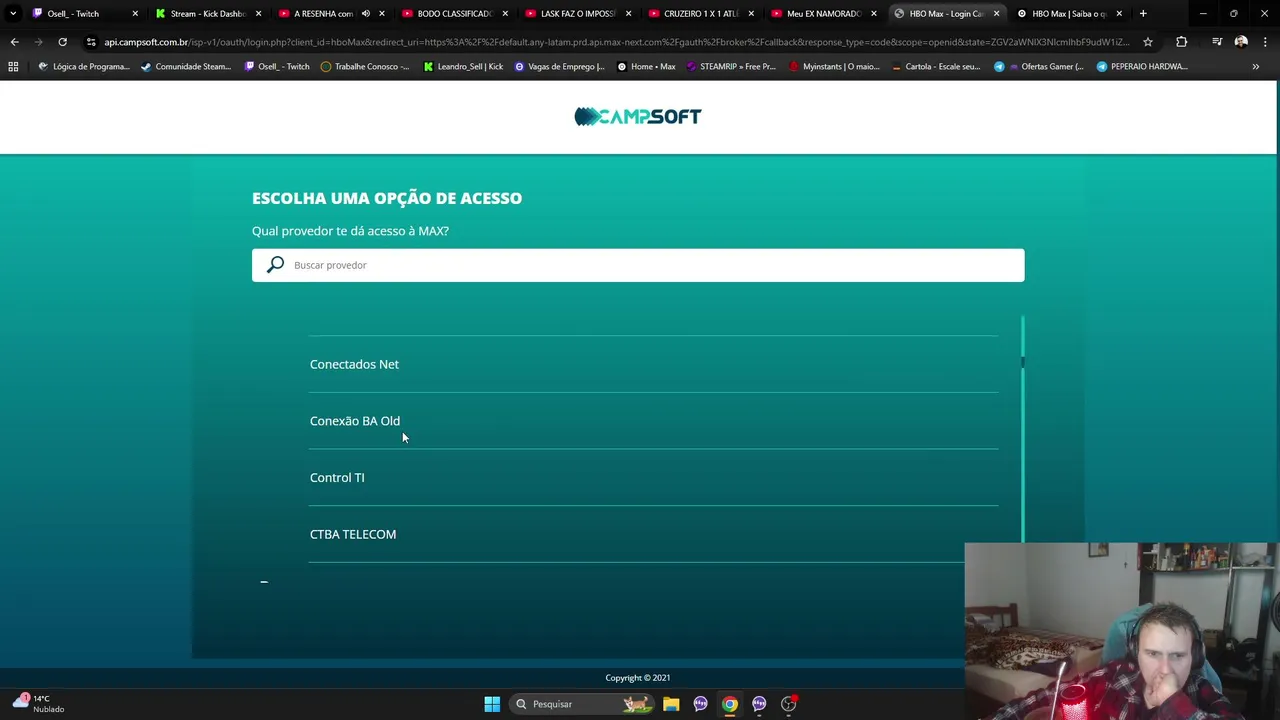Click the Campsoft logo
The width and height of the screenshot is (1280, 720).
638,117
